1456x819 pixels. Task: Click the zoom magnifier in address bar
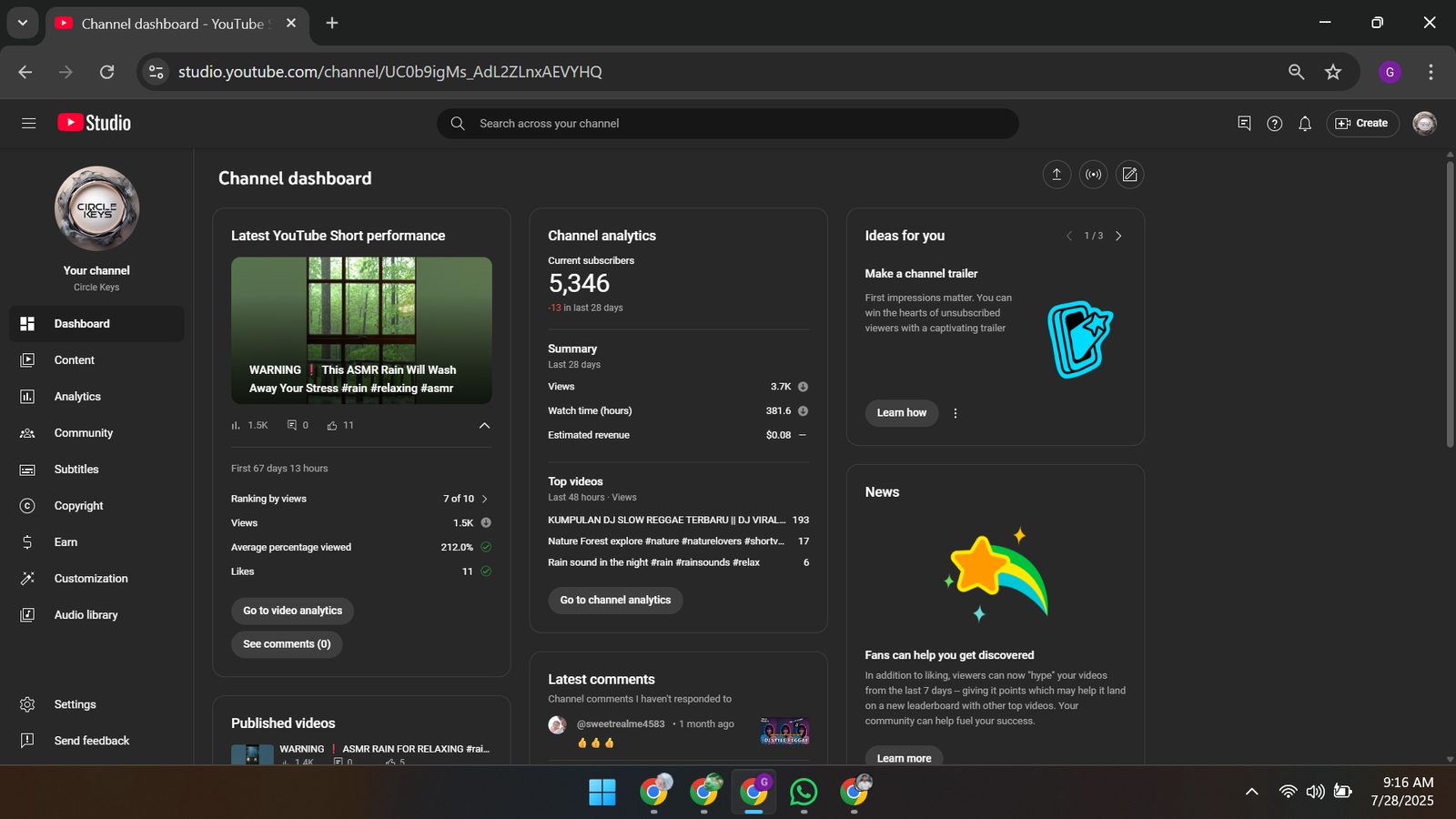tap(1296, 72)
